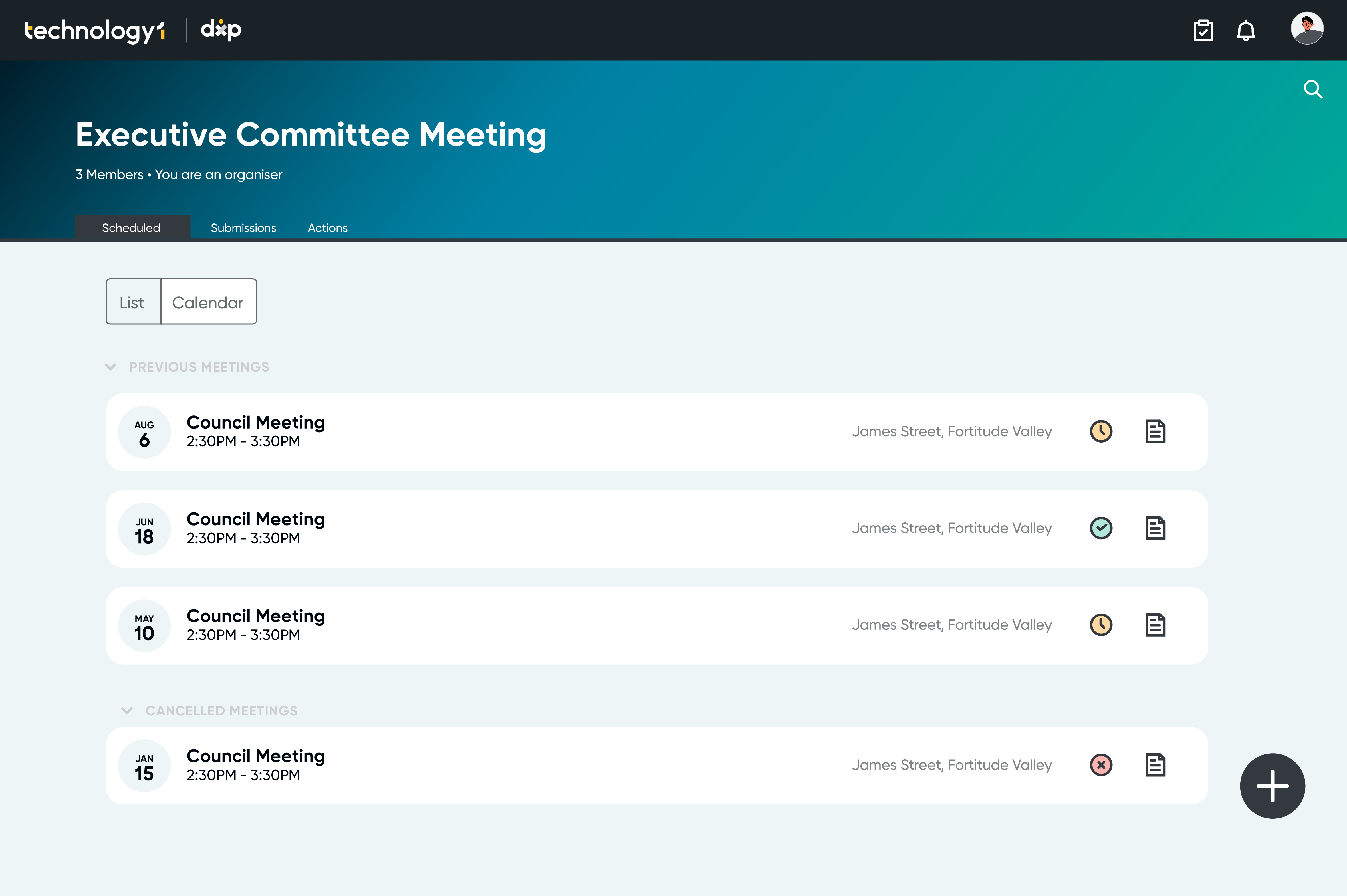The height and width of the screenshot is (896, 1347).
Task: Open the Submissions tab
Action: pyautogui.click(x=243, y=227)
